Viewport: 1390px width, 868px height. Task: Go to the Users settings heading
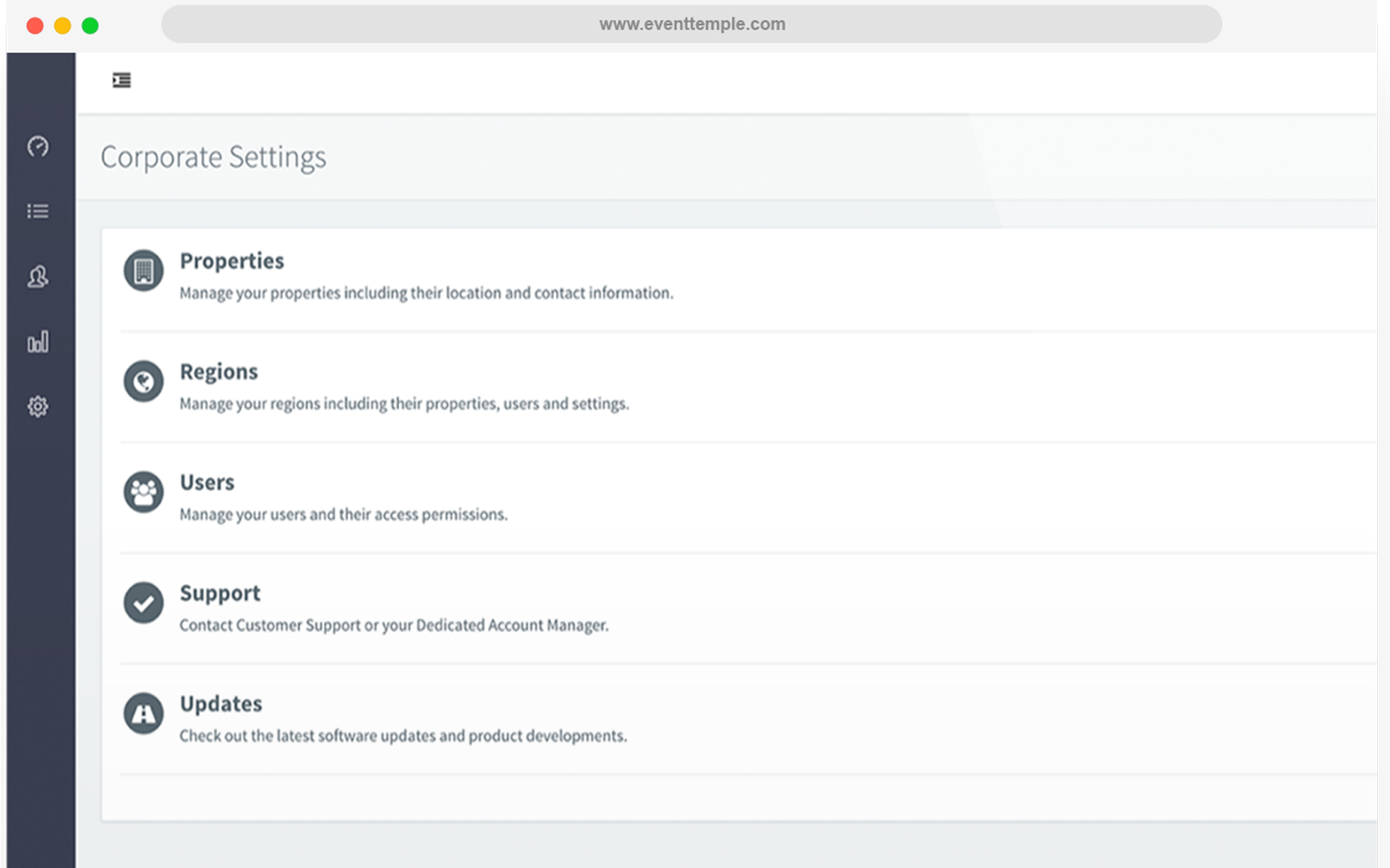coord(207,482)
